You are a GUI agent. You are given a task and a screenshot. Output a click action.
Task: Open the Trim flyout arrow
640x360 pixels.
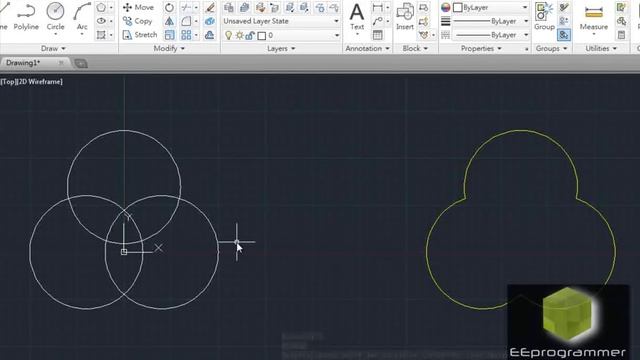[x=196, y=7]
